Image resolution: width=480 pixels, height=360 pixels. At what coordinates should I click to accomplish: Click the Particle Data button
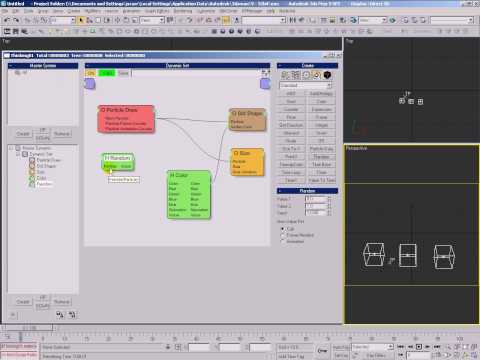tap(321, 149)
